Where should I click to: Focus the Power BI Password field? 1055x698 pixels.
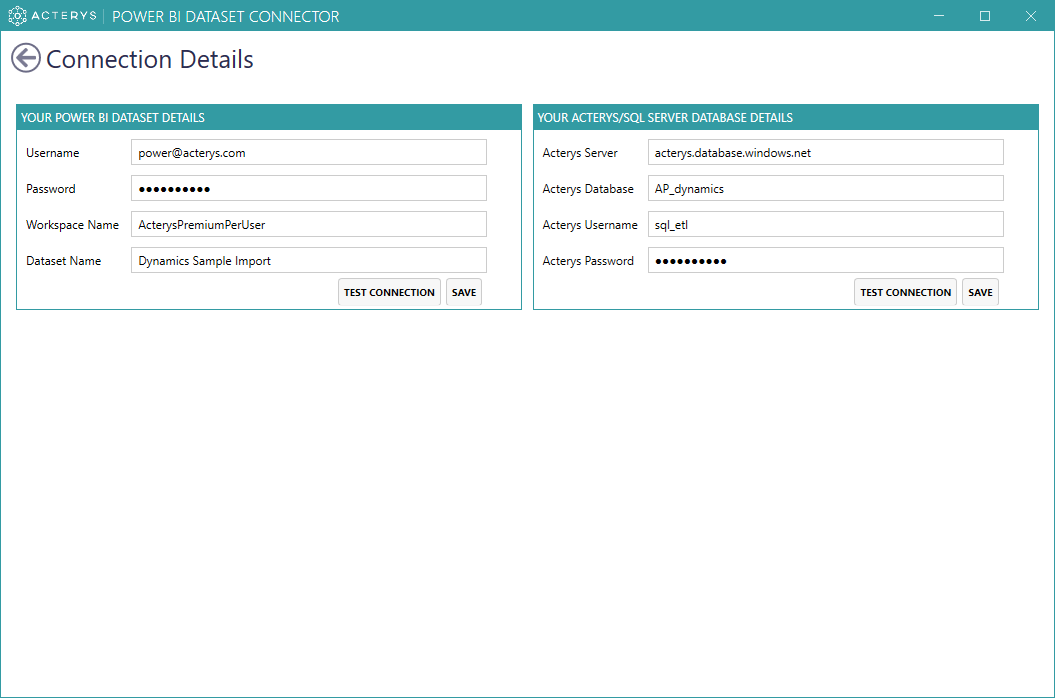pos(309,188)
